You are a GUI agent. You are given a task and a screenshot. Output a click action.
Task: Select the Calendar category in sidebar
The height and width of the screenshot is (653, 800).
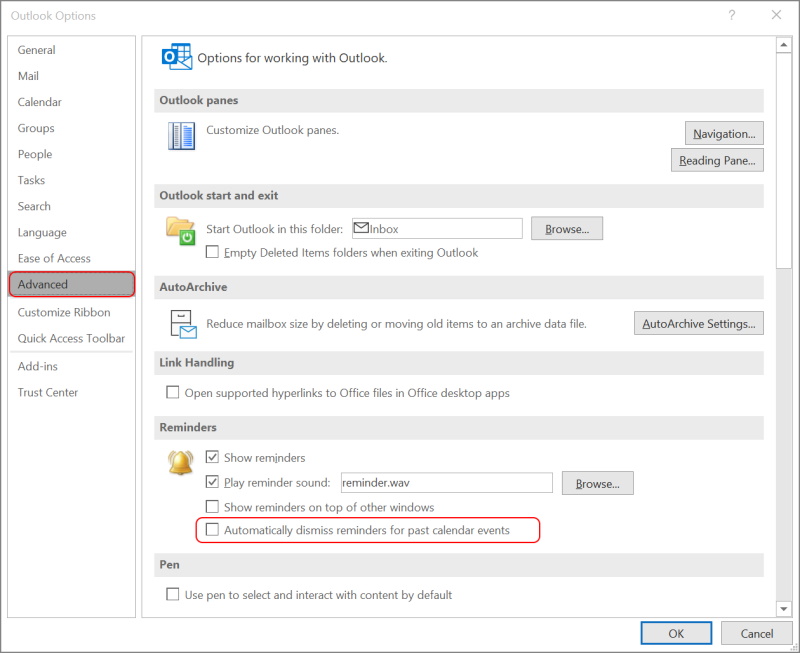tap(40, 102)
